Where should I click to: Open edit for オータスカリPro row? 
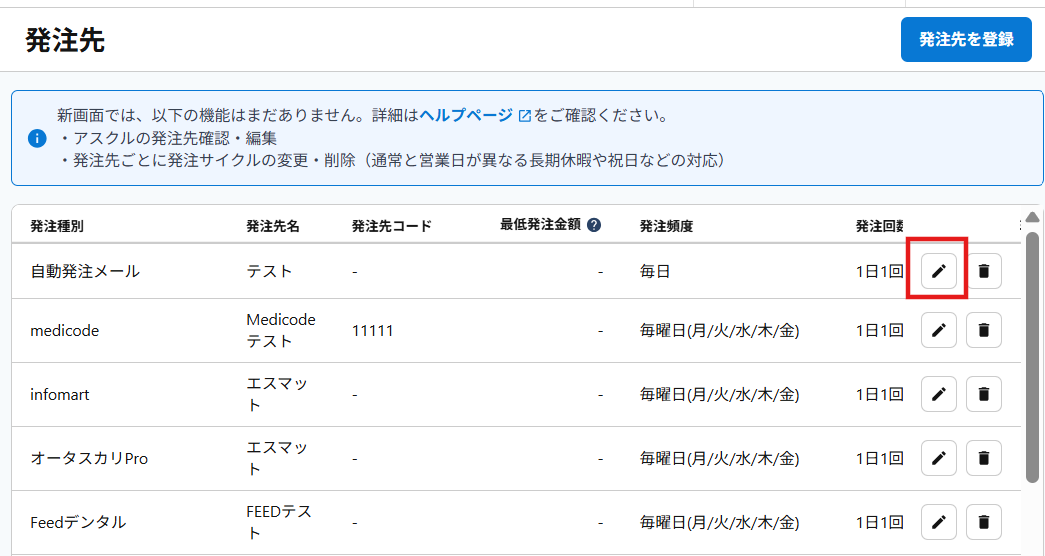(938, 458)
